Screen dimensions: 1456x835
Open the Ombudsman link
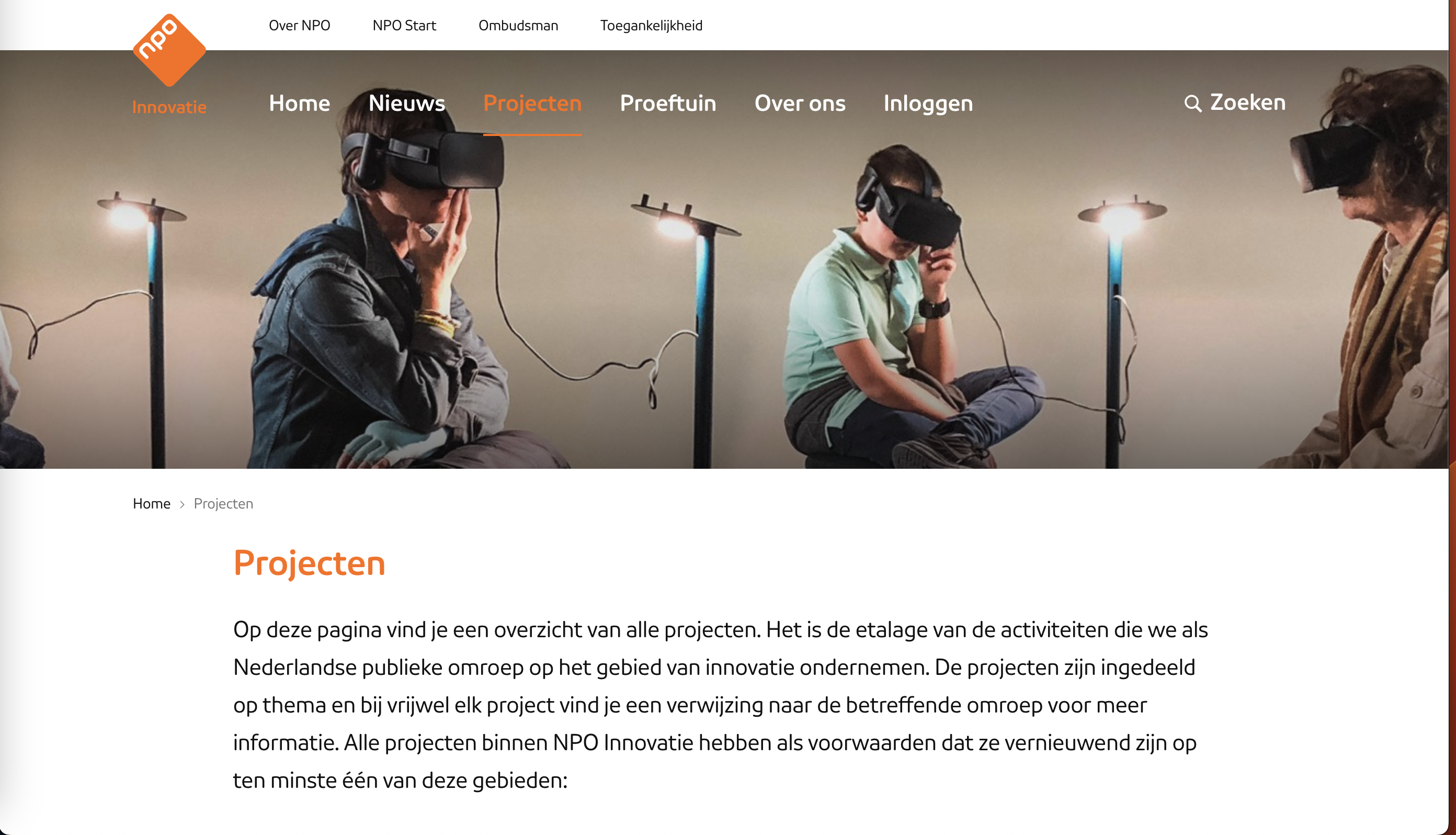click(x=518, y=25)
